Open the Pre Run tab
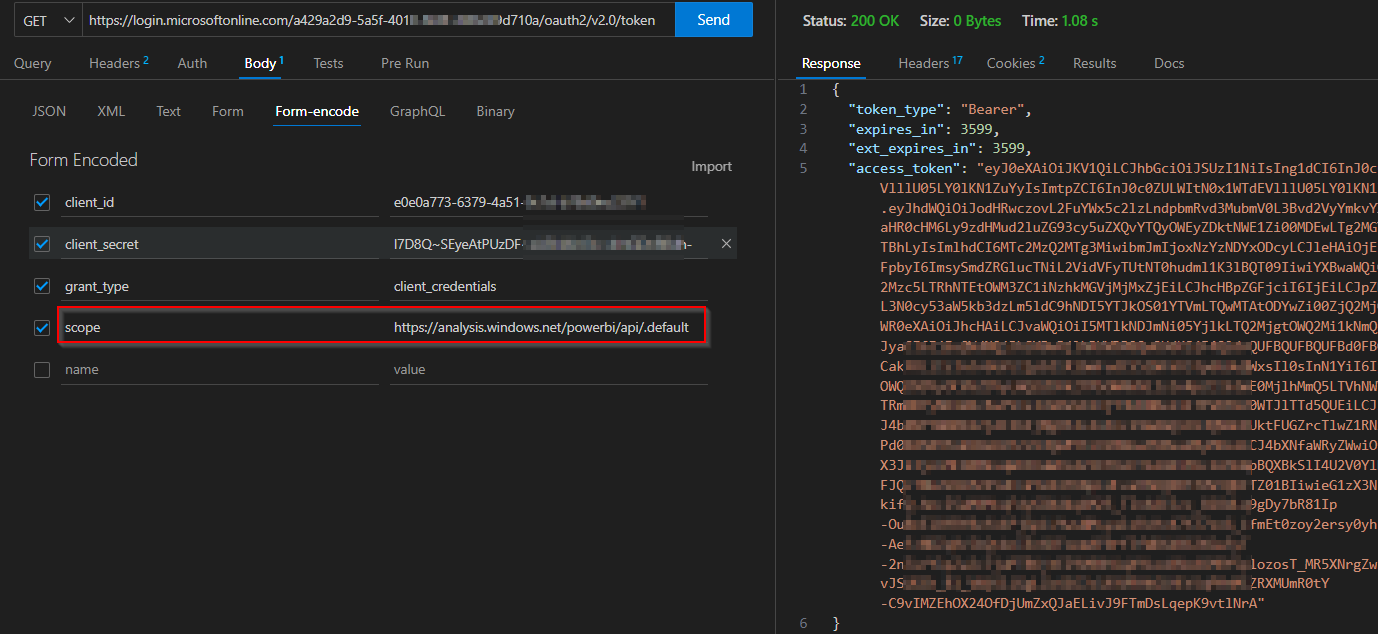 tap(405, 63)
